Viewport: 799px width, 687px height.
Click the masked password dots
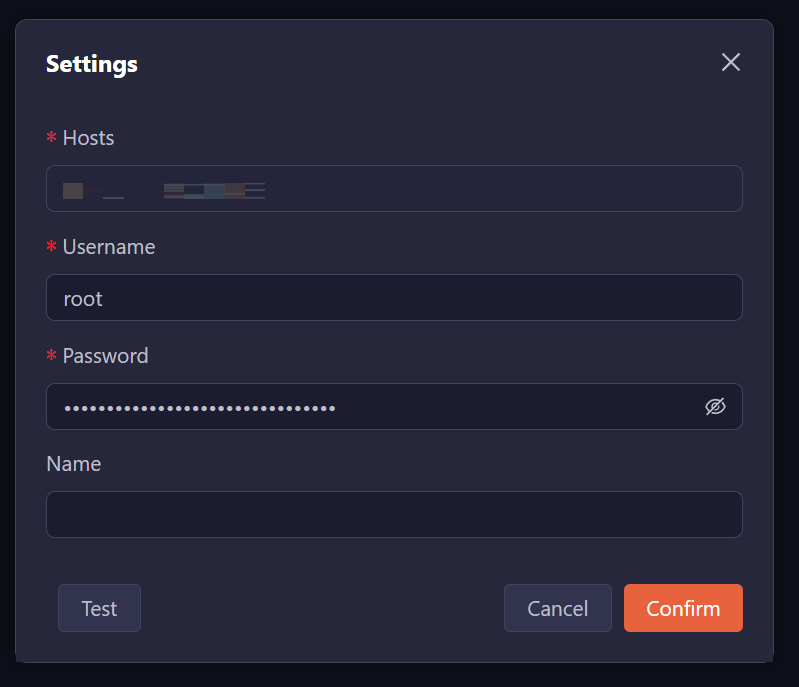[200, 408]
